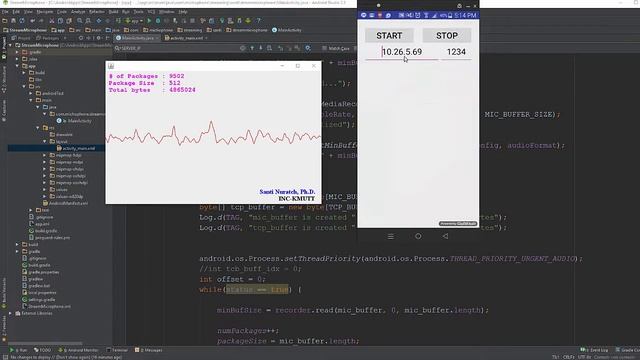Image resolution: width=640 pixels, height=360 pixels.
Task: Select settings.gradle in the project tree
Action: pos(38,300)
